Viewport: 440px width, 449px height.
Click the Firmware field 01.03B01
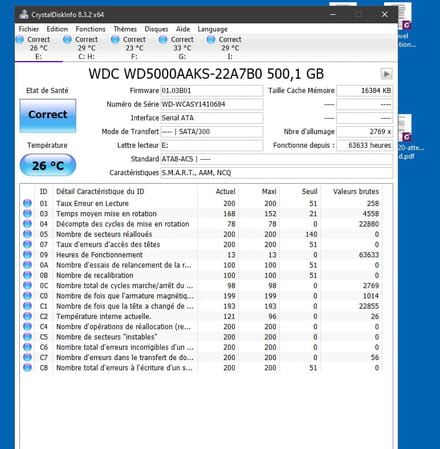point(212,91)
